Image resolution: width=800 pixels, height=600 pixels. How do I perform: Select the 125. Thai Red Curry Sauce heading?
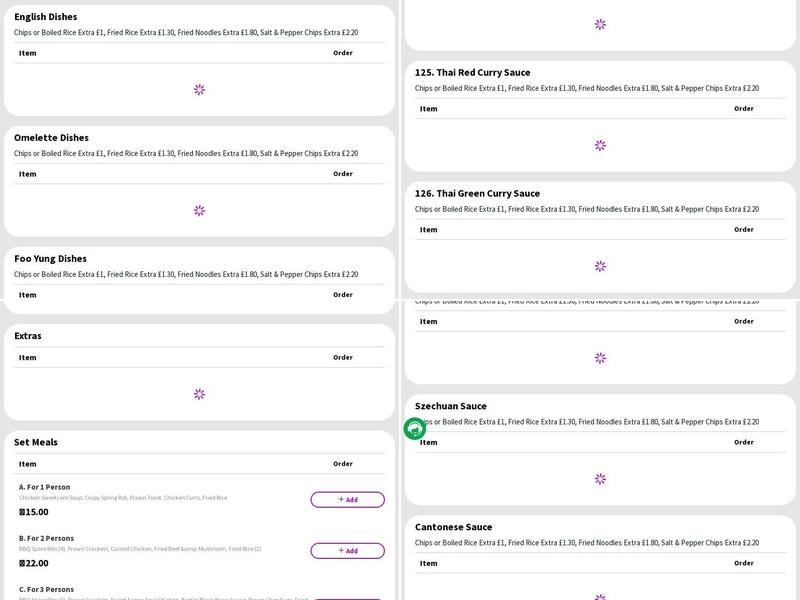coord(472,73)
